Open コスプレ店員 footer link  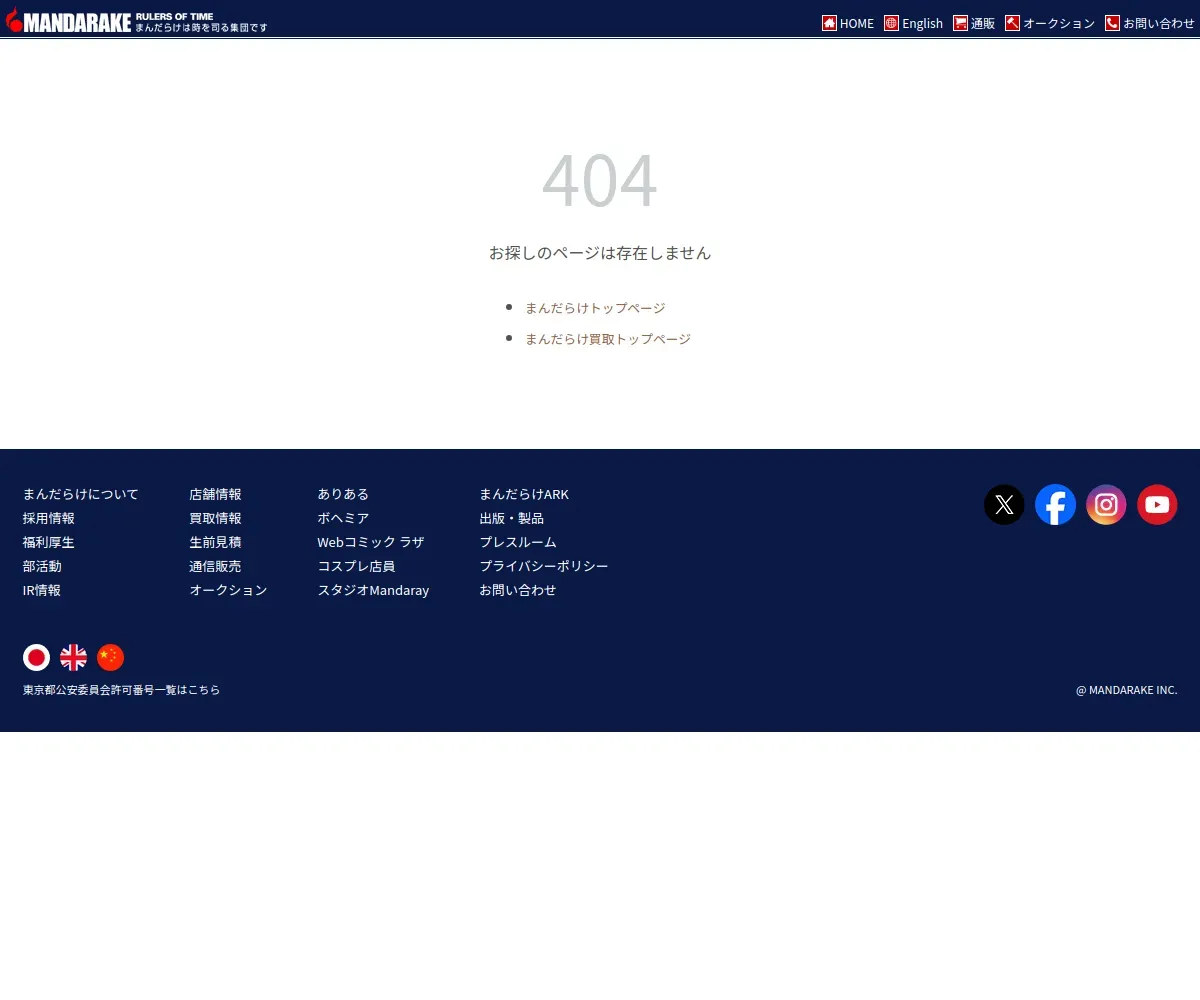pyautogui.click(x=356, y=566)
